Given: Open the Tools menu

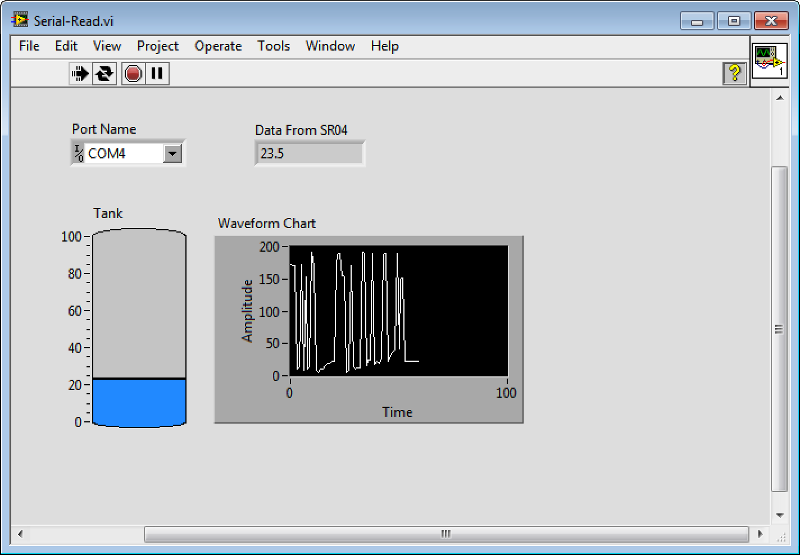Looking at the screenshot, I should pyautogui.click(x=273, y=46).
